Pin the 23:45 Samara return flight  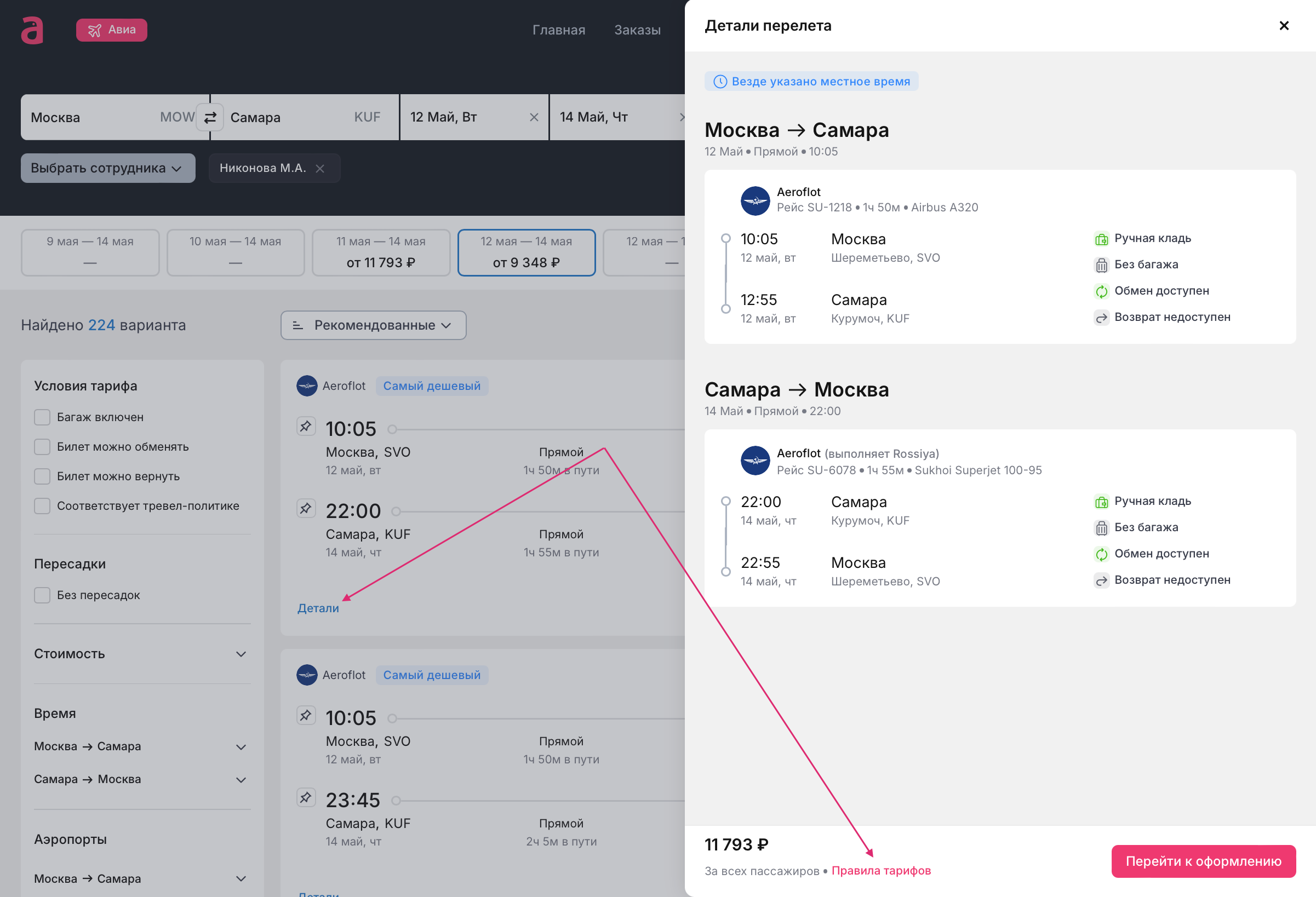pos(306,797)
